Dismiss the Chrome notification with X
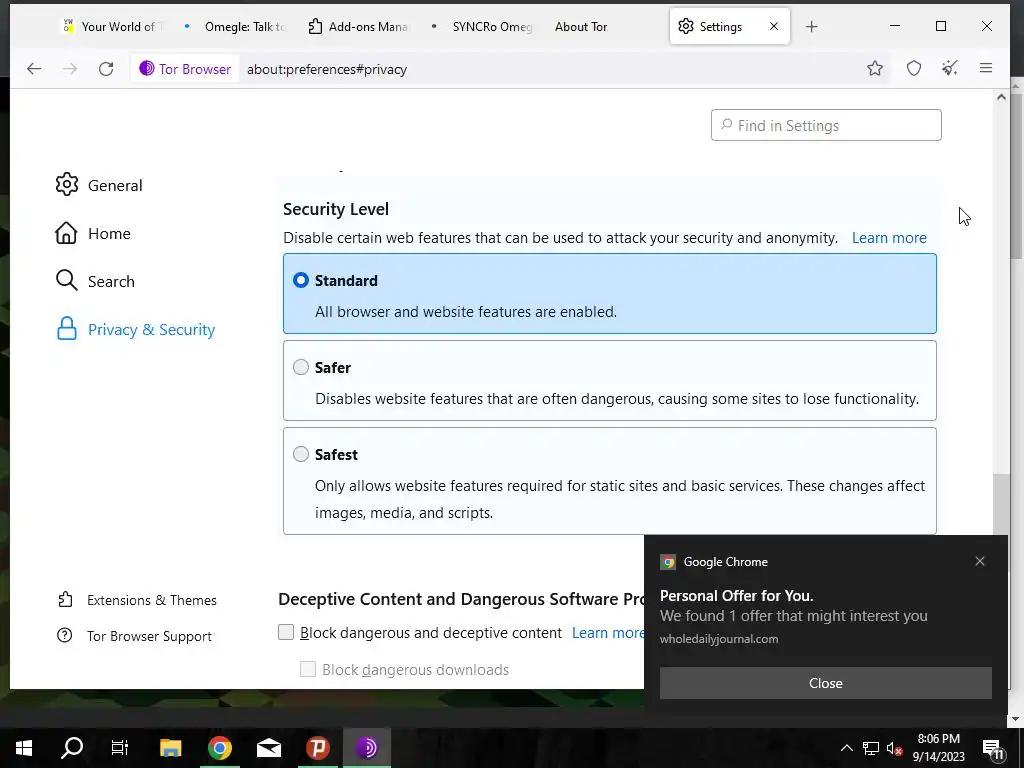The width and height of the screenshot is (1024, 768). (x=980, y=561)
